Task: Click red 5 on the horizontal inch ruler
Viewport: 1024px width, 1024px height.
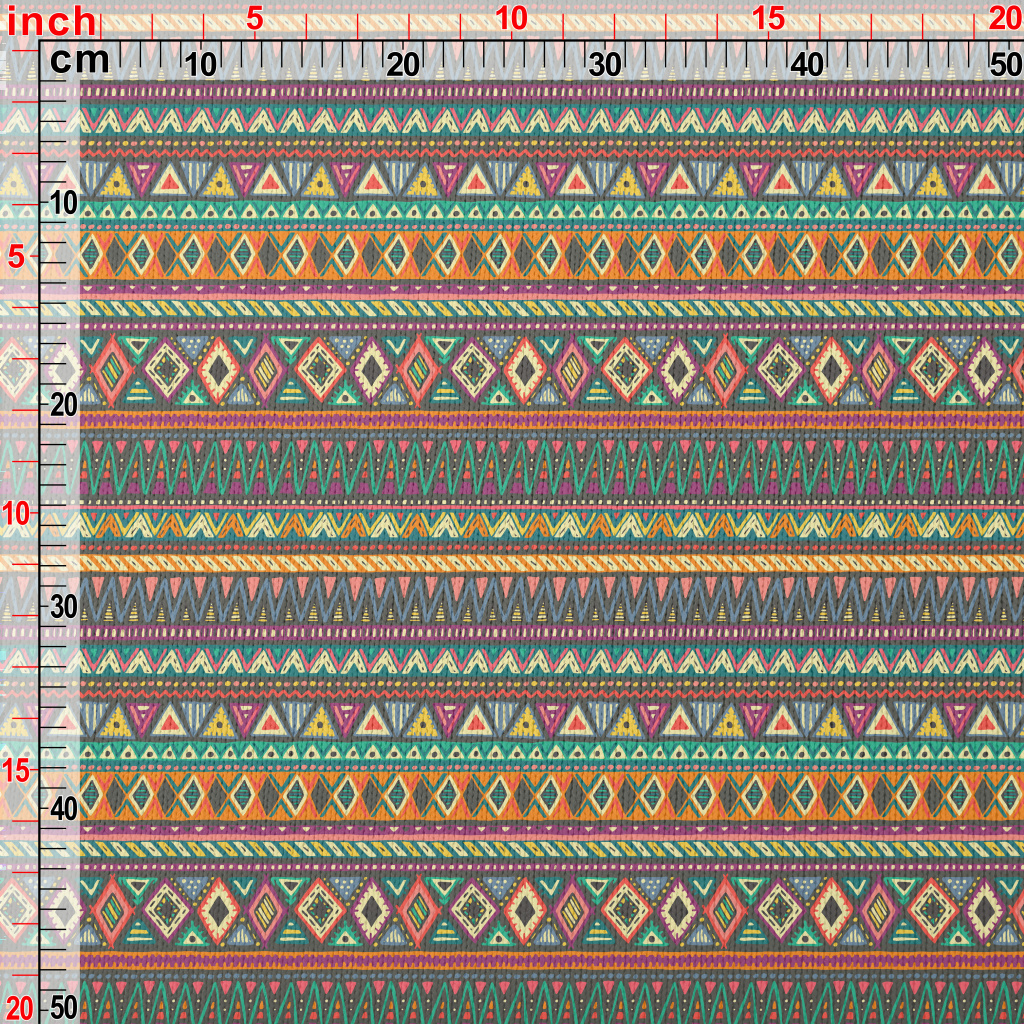Action: (x=255, y=19)
